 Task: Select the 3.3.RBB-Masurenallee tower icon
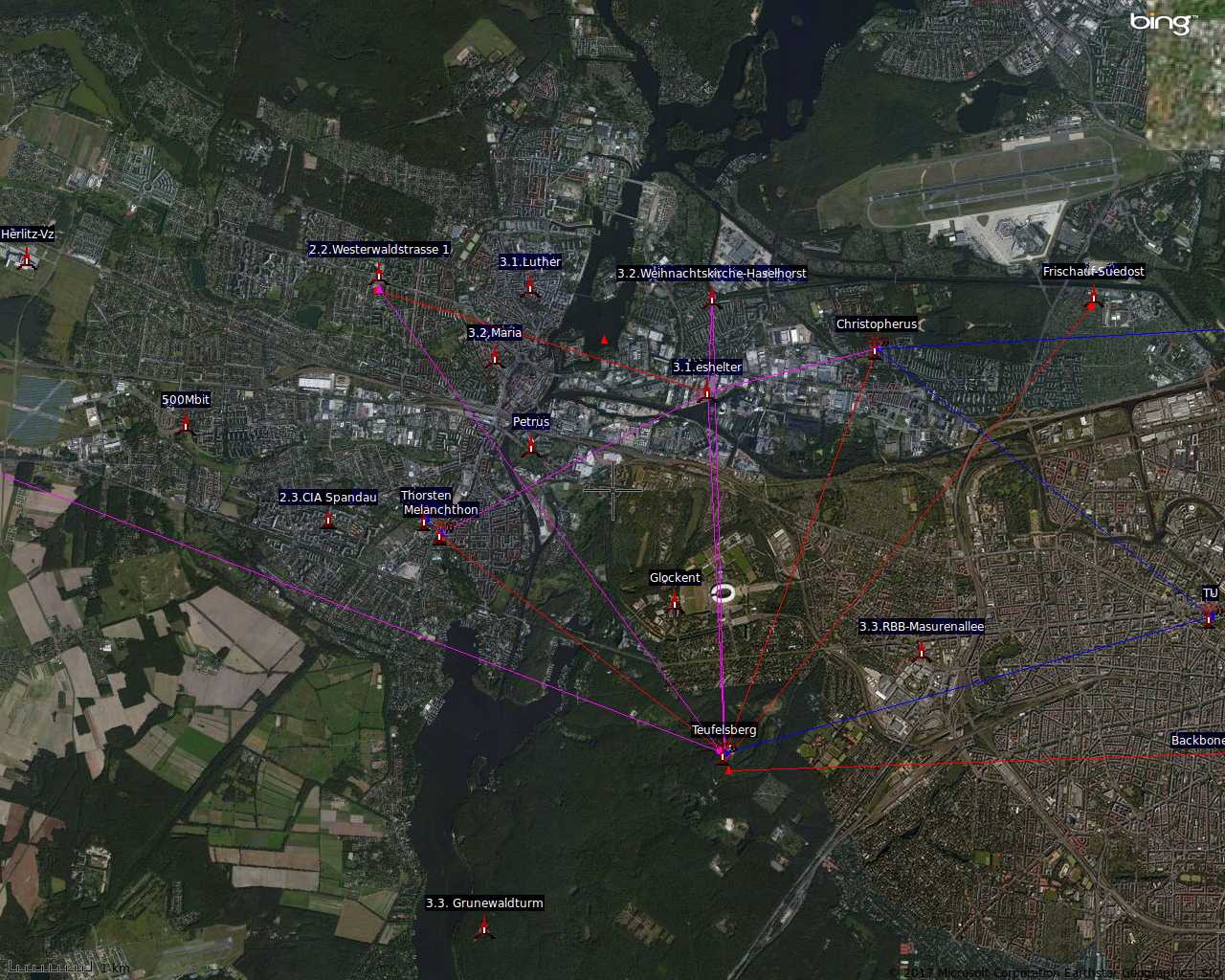(922, 651)
